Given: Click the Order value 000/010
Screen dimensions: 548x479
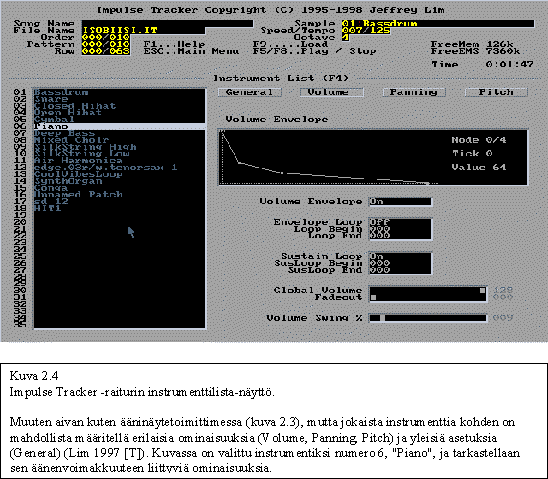Looking at the screenshot, I should [x=106, y=37].
